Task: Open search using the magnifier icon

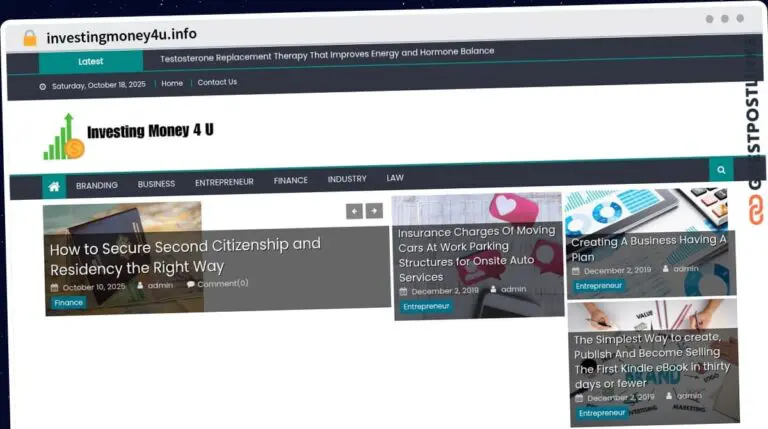Action: click(720, 171)
